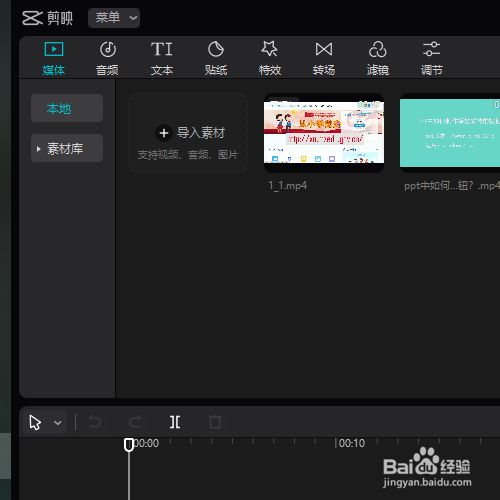Open the 贴纸 (Stickers) tab
The width and height of the screenshot is (500, 500).
(x=216, y=58)
